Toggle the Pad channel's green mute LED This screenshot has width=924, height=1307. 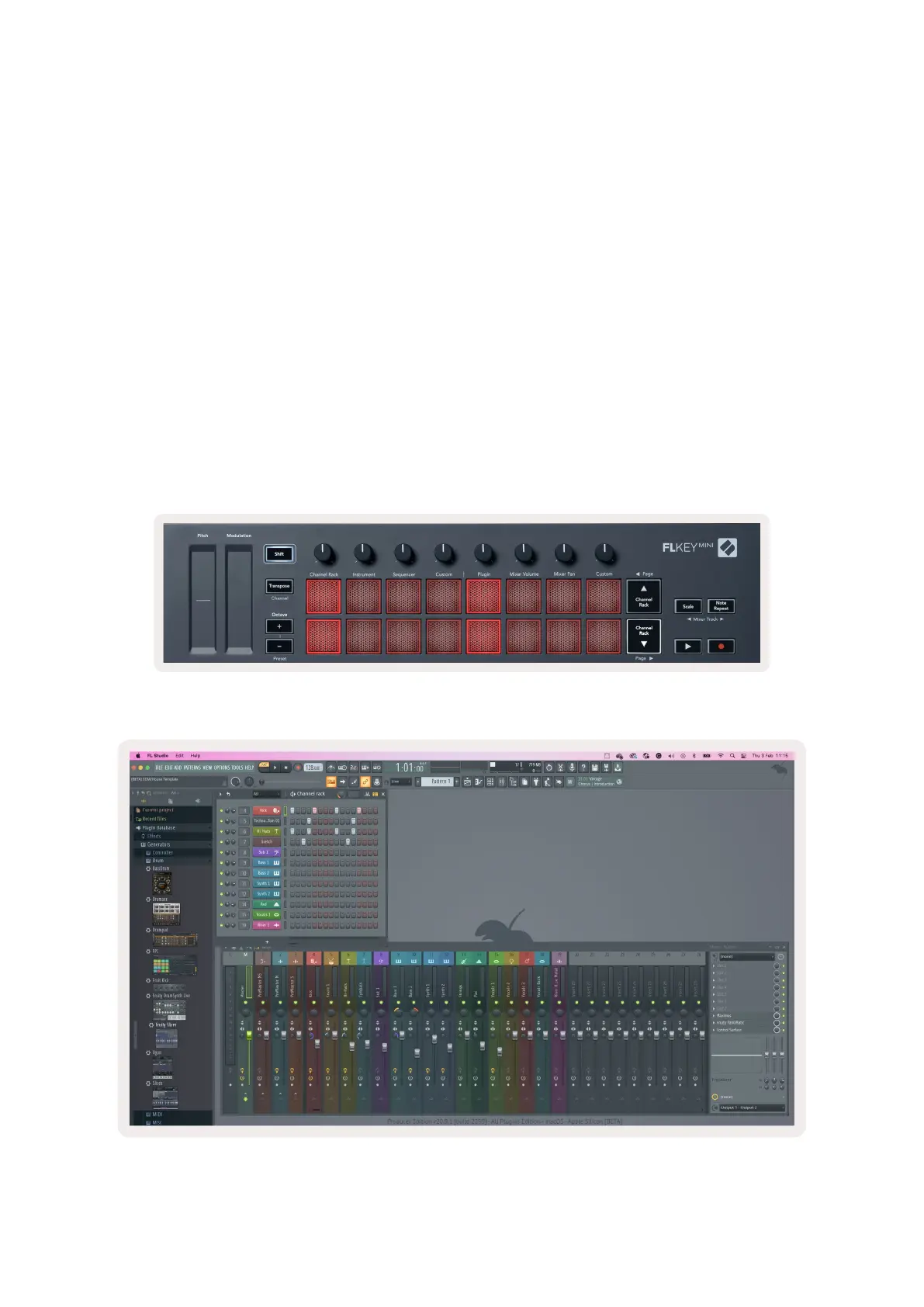[221, 904]
